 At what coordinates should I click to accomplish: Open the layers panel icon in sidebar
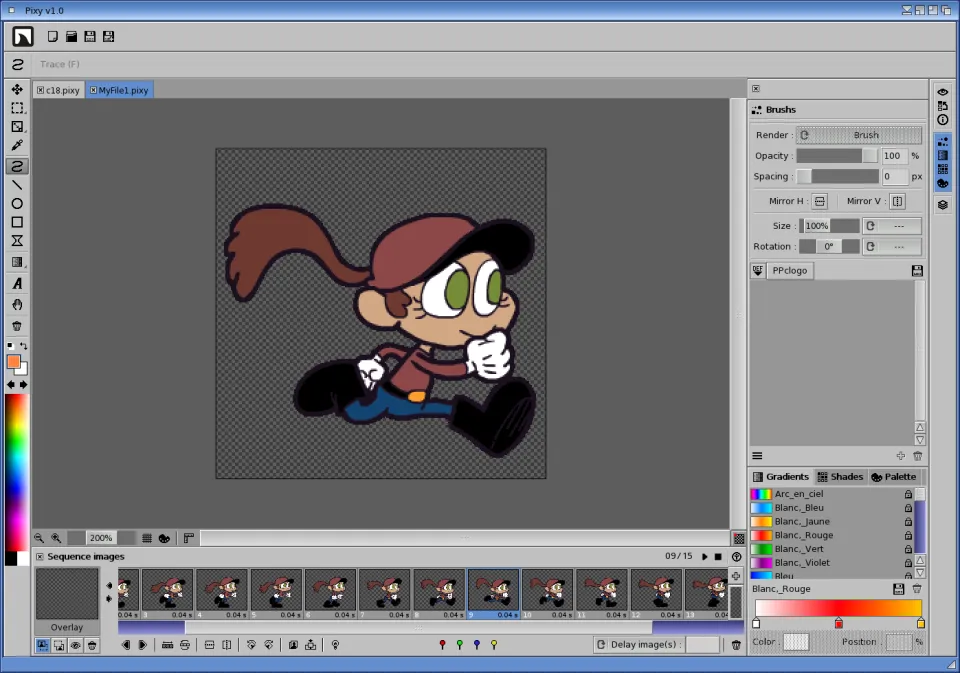(942, 205)
